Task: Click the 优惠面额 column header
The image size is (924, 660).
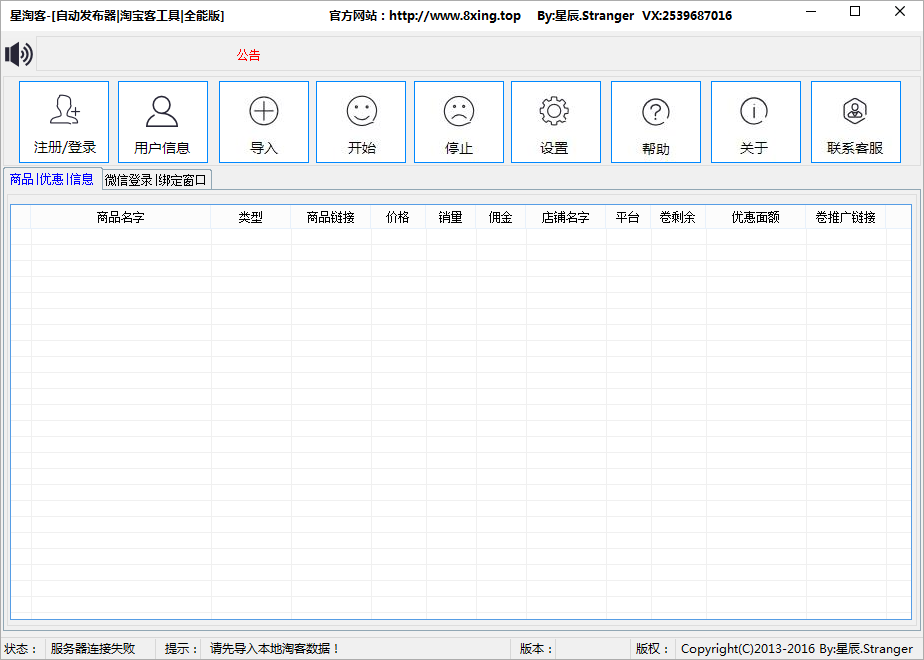Action: tap(755, 217)
